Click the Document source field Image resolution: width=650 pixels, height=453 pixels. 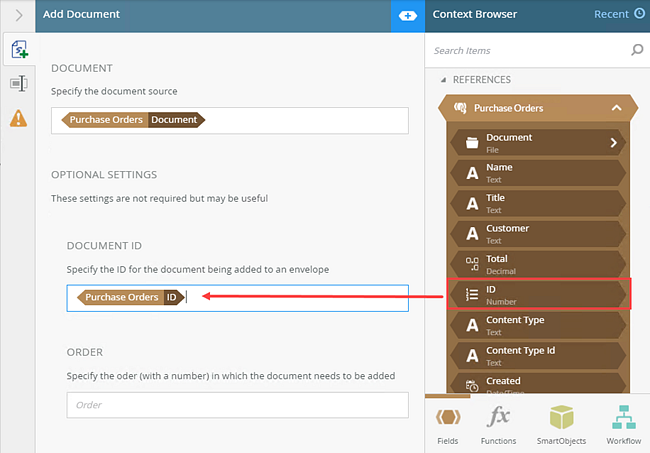[x=230, y=120]
